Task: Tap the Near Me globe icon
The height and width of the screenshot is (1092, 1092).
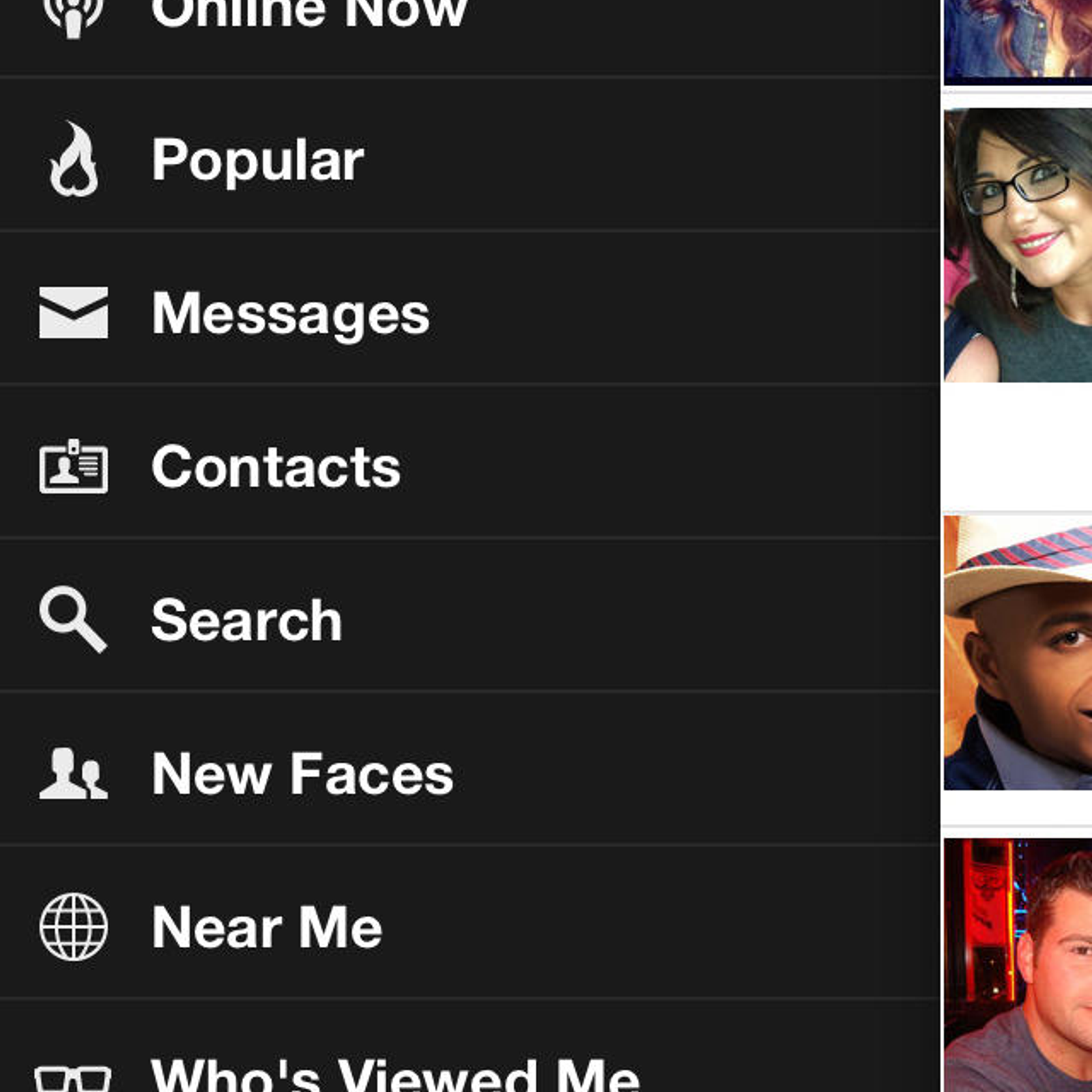Action: 74,927
